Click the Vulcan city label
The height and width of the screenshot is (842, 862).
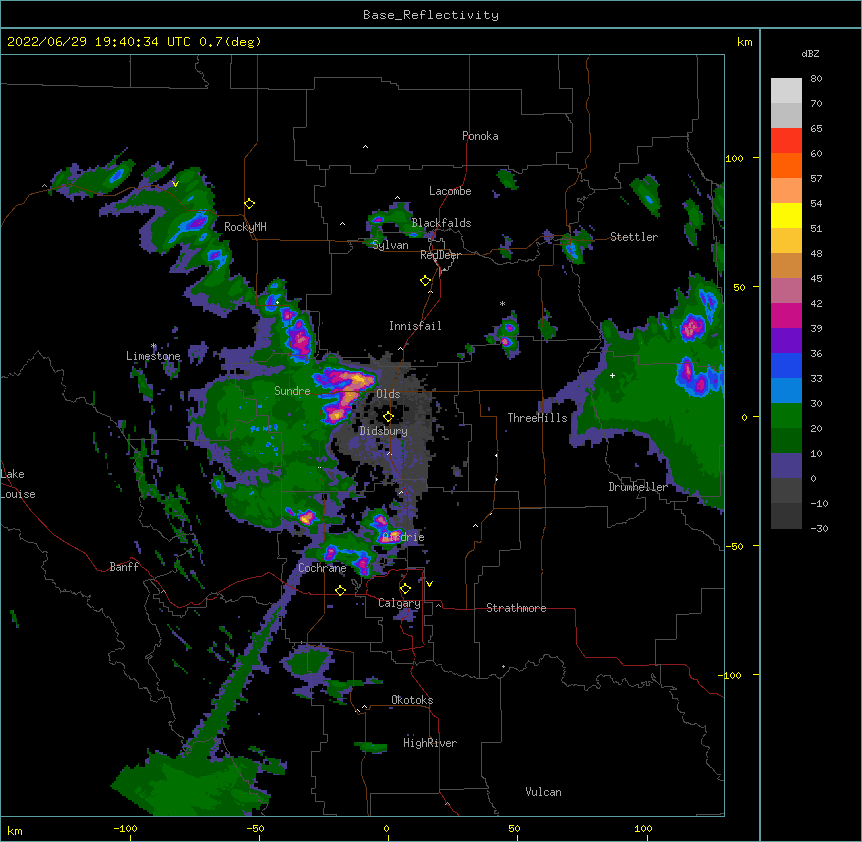point(543,792)
